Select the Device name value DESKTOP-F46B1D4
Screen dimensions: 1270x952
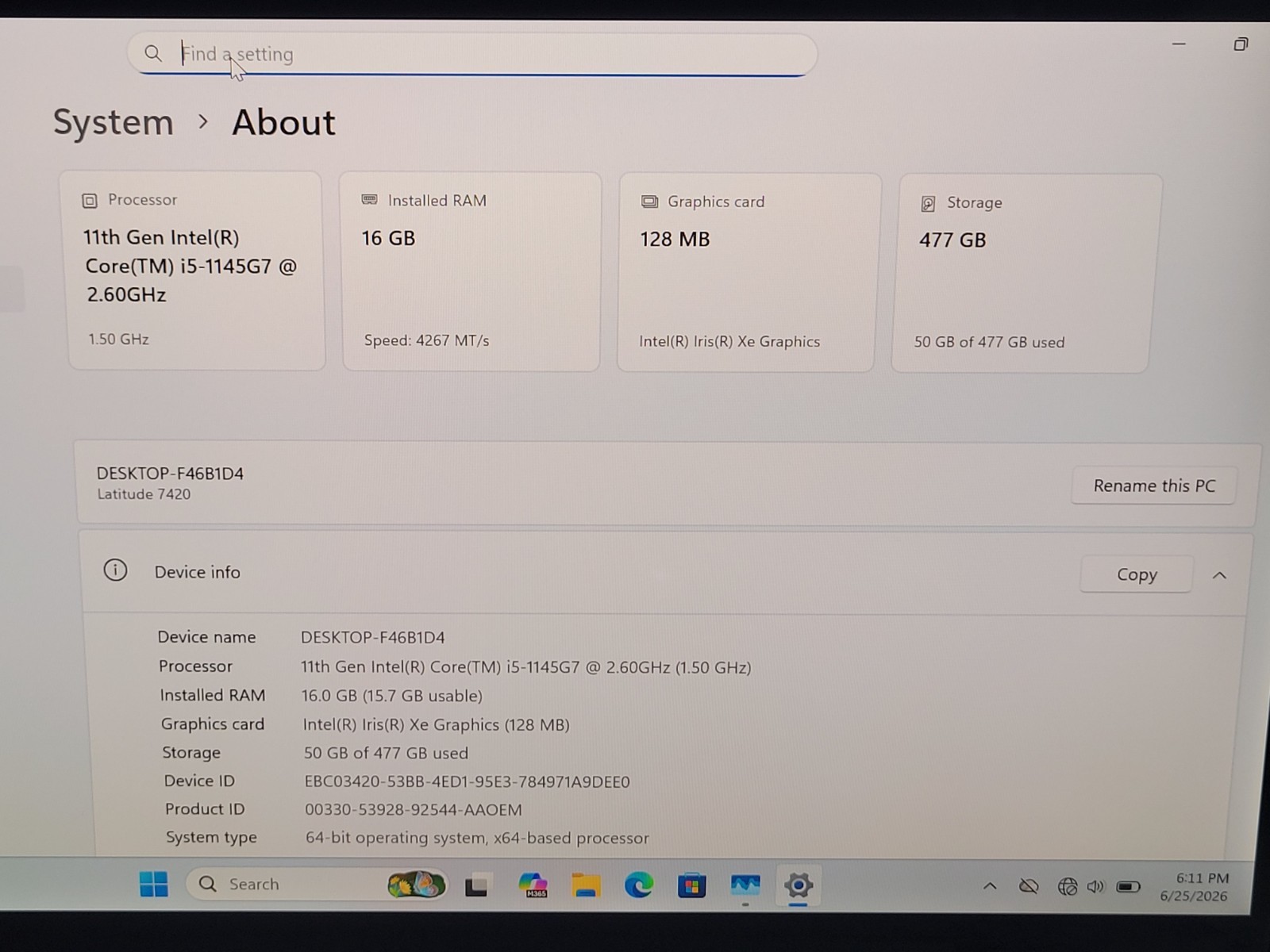click(372, 638)
